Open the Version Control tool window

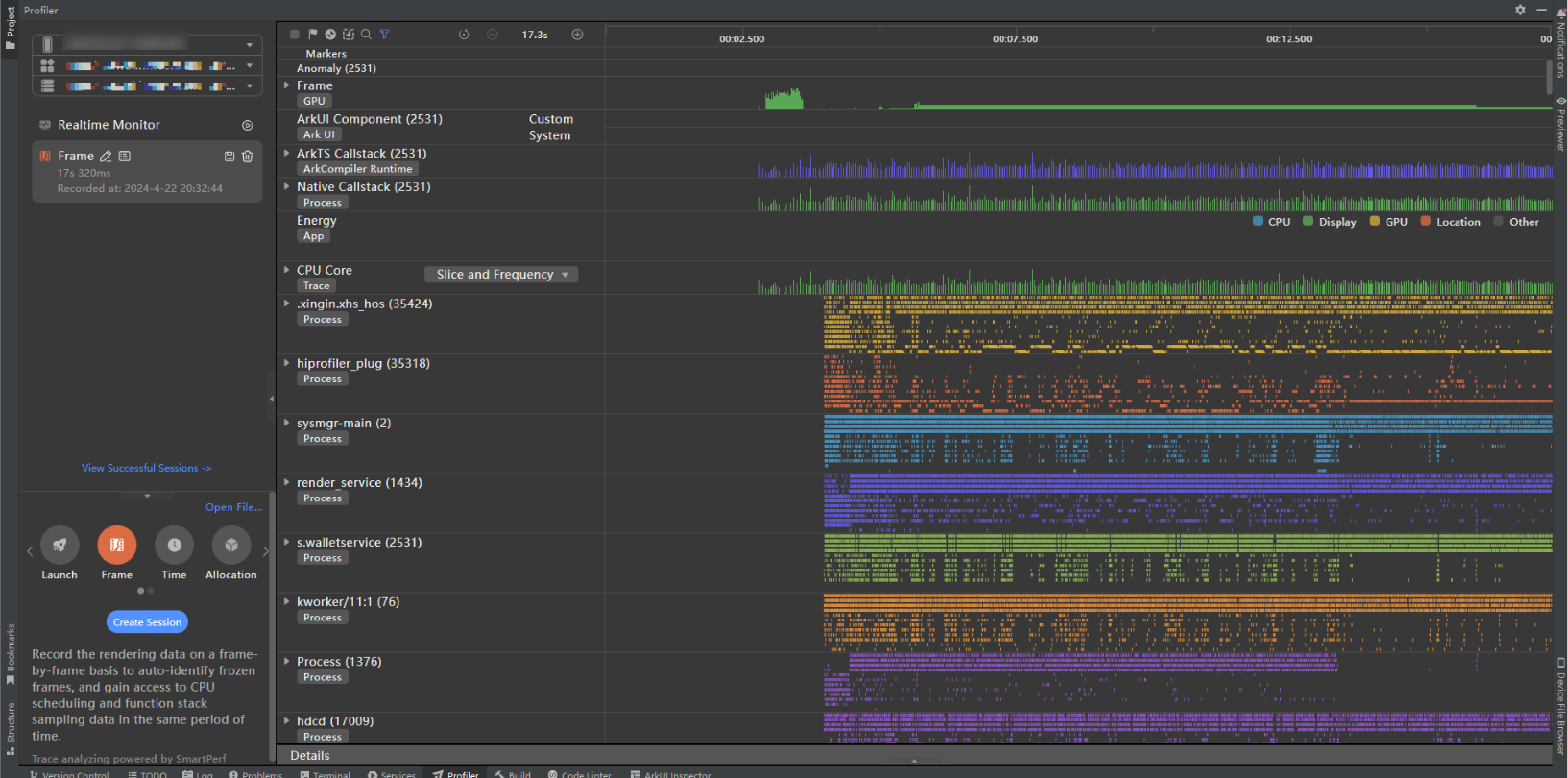(x=69, y=773)
